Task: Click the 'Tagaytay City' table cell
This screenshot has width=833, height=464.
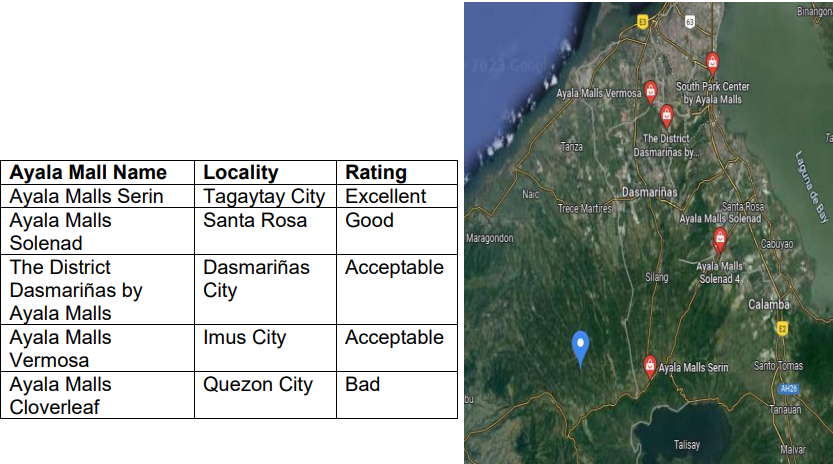Action: coord(266,196)
